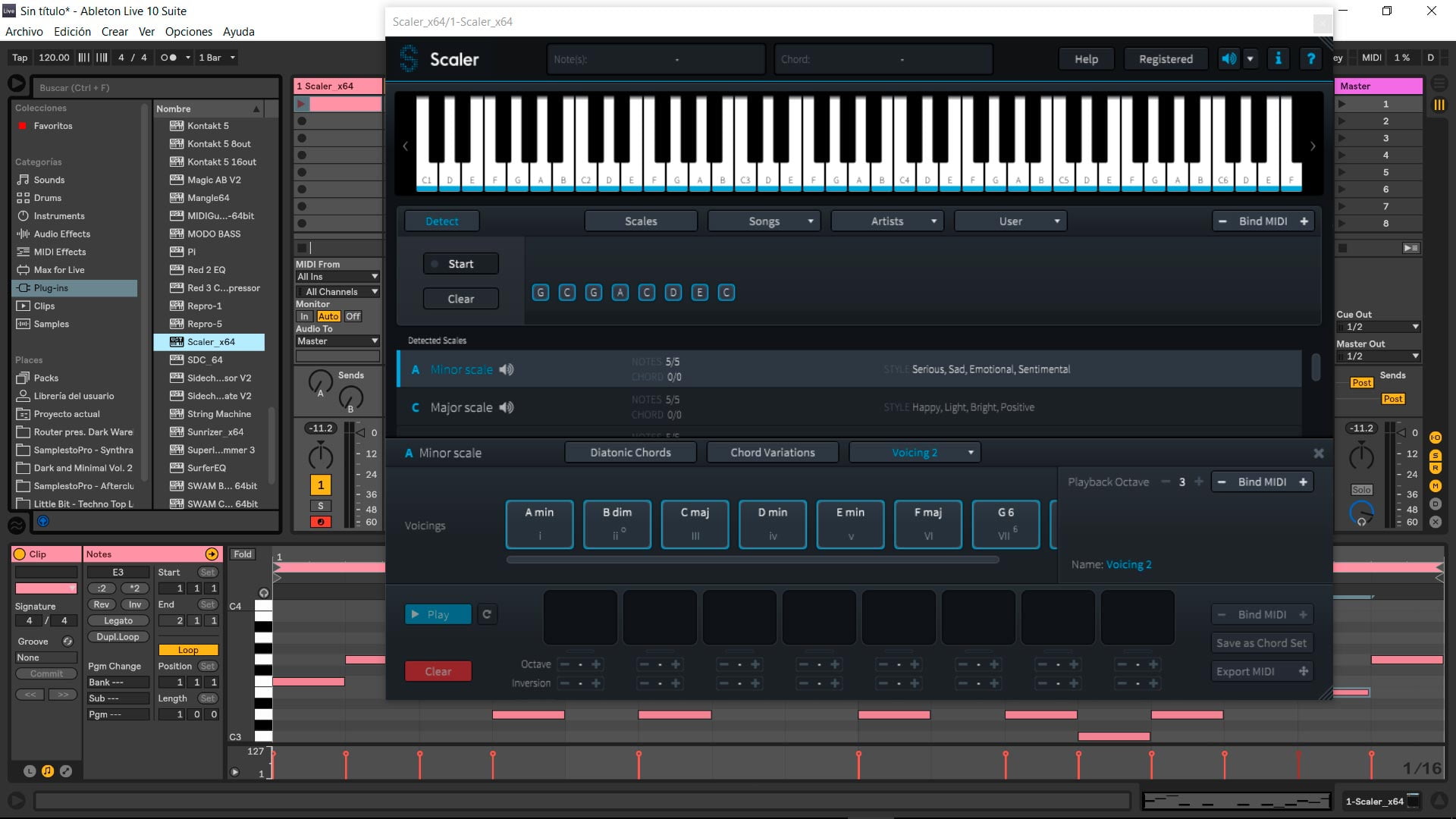The image size is (1456, 819).
Task: Click the Scaler speaker audio icon
Action: pos(1228,59)
